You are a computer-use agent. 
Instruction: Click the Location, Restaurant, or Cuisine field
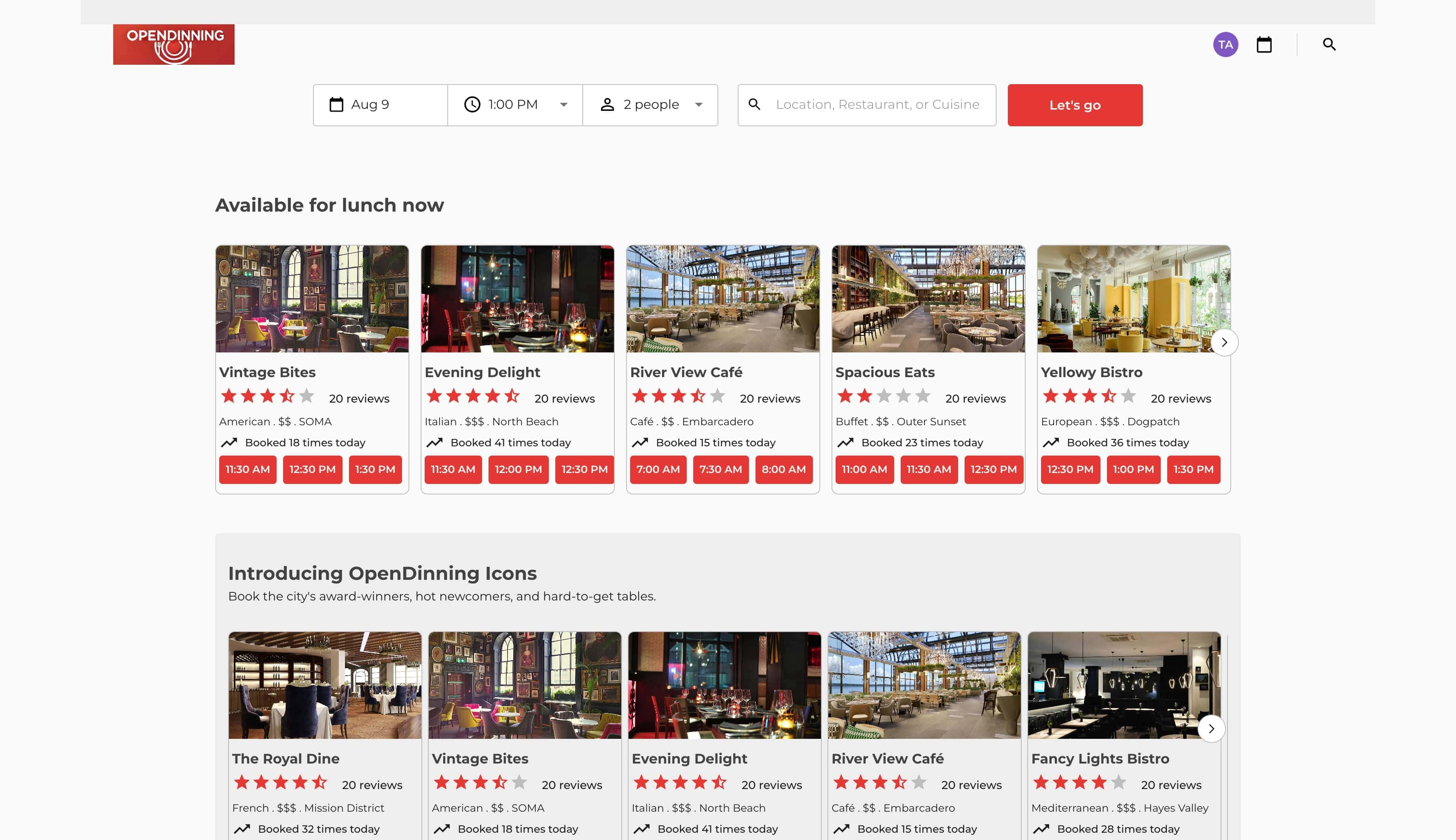point(877,104)
